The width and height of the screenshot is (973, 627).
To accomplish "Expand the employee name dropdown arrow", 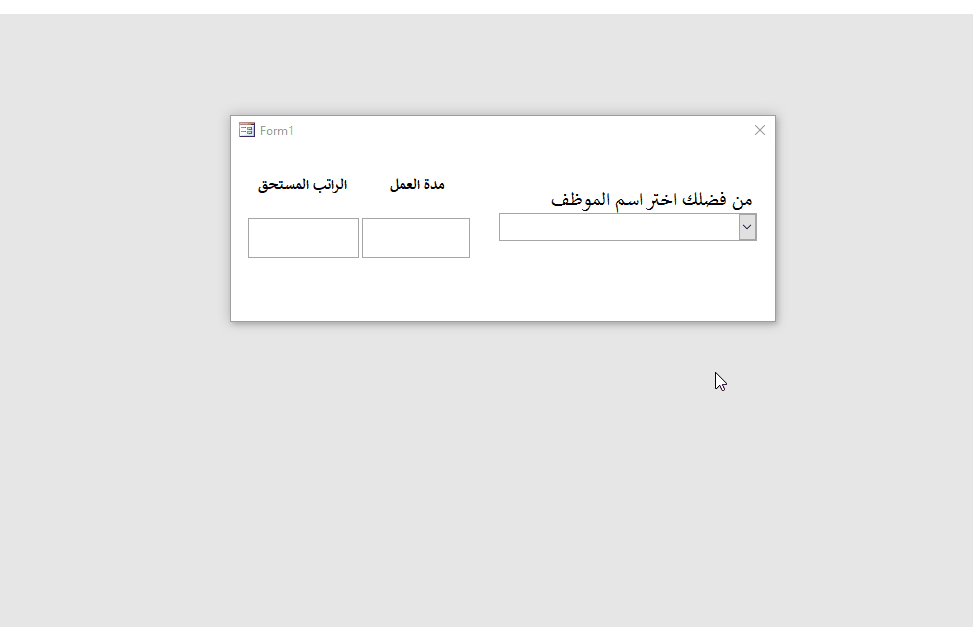I will [747, 227].
